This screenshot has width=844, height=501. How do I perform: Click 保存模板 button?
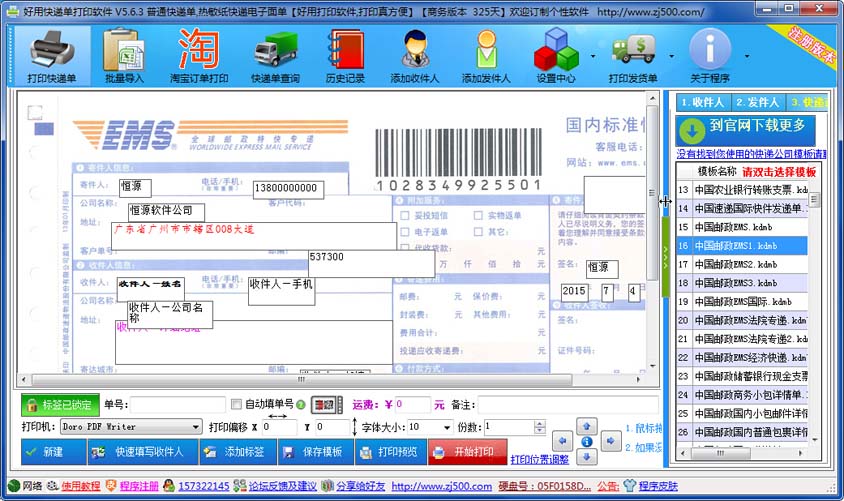[x=316, y=452]
